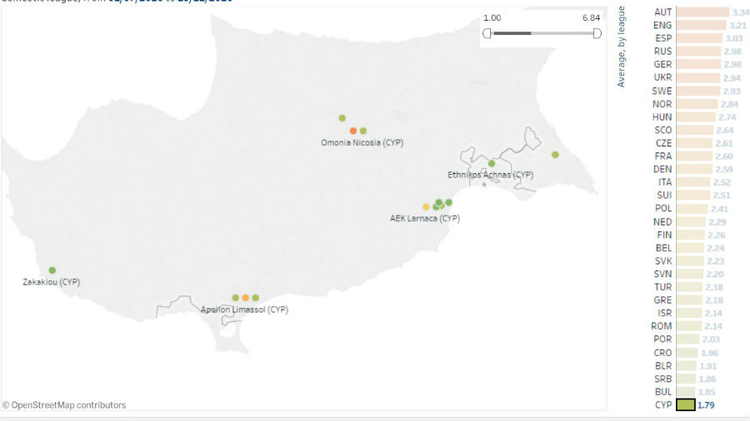The image size is (750, 421).
Task: Click the Omonia Nicosia (CYP) label
Action: click(362, 143)
